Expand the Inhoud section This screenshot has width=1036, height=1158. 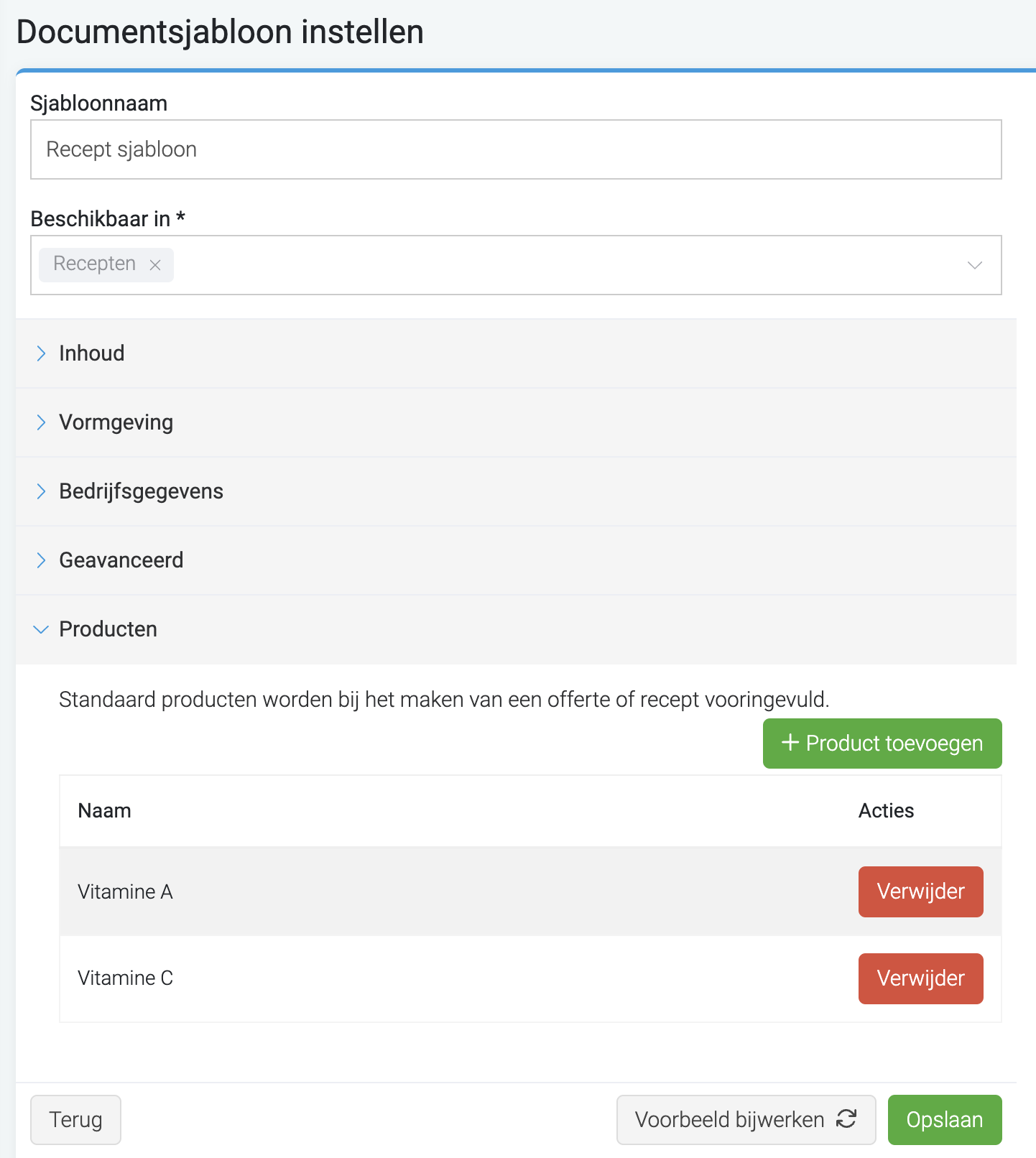click(x=516, y=353)
